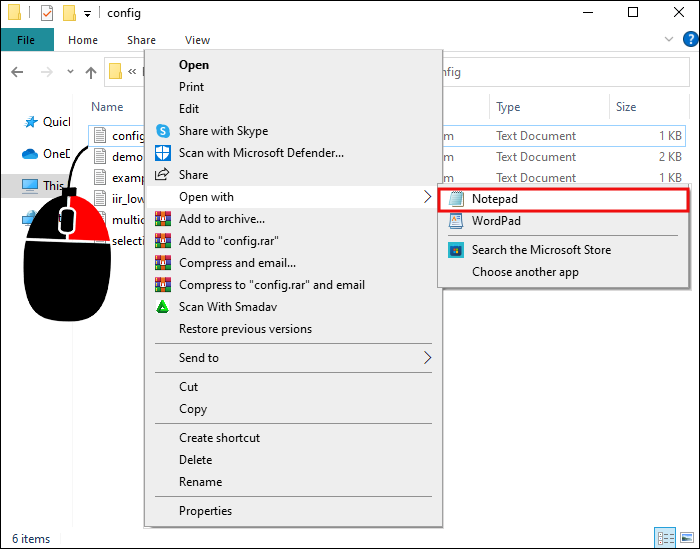Open the File ribbon tab
Screen dimensions: 700x549
click(x=26, y=40)
